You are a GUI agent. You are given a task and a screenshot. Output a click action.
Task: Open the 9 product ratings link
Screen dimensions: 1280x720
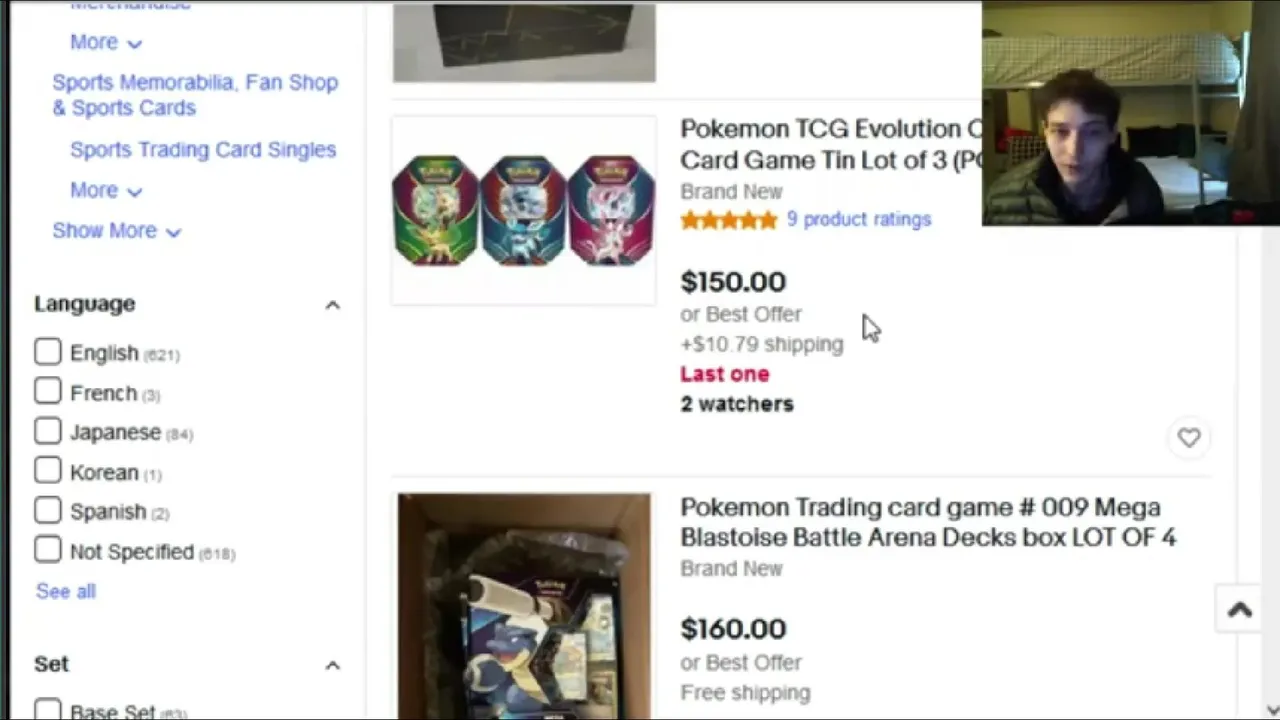[x=858, y=219]
